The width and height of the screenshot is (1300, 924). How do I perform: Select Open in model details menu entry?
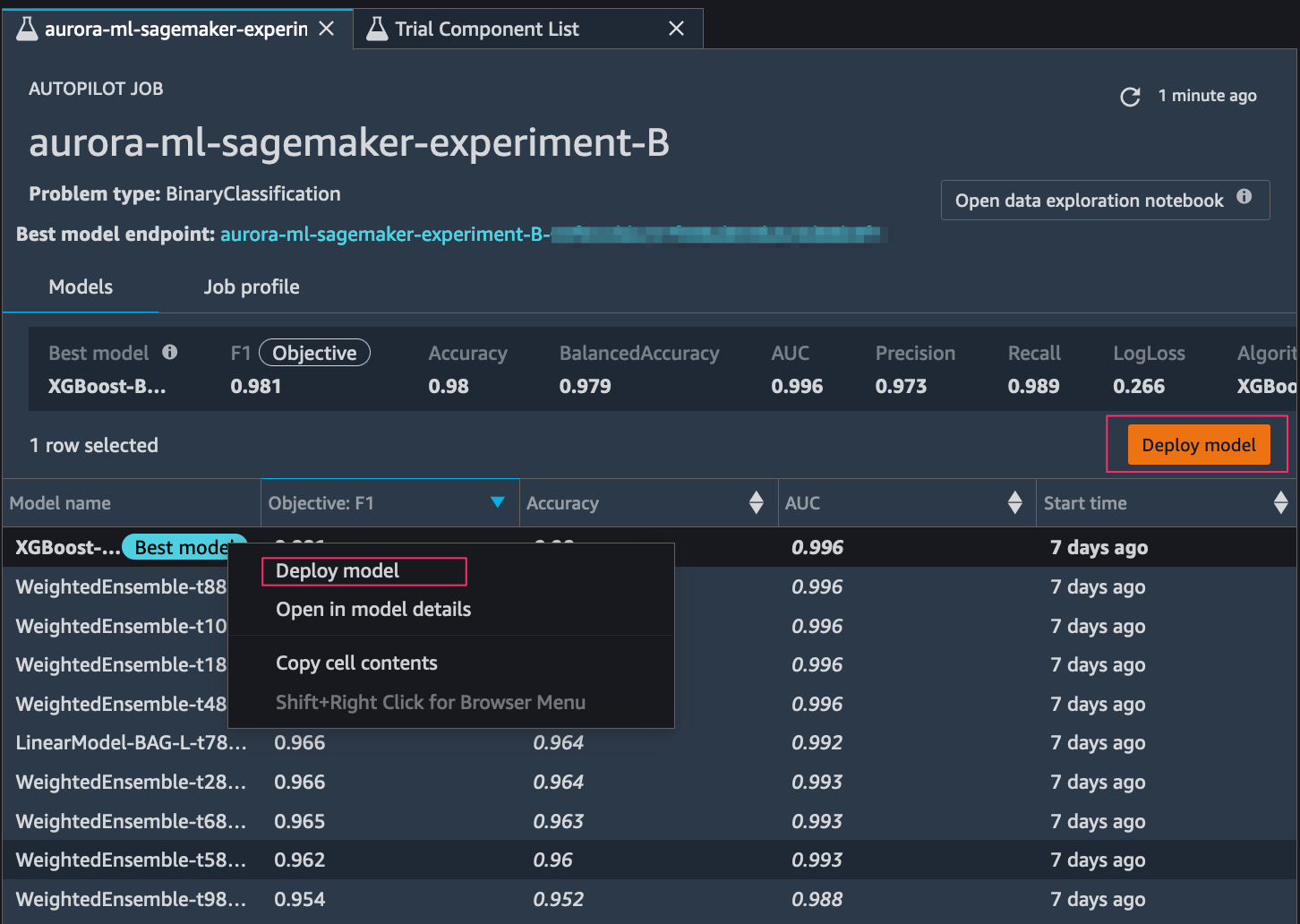[x=373, y=610]
